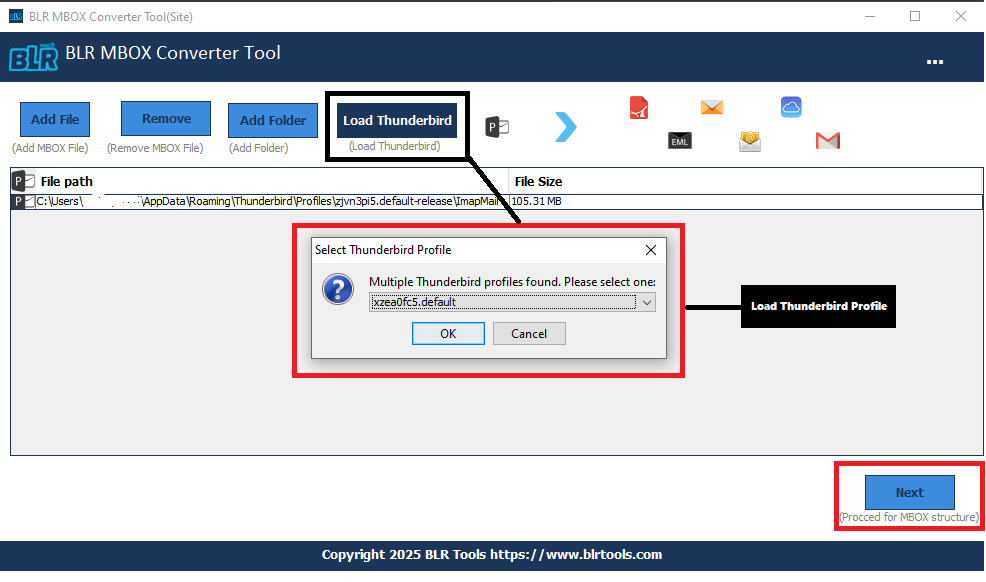
Task: Select the blue iCloud icon
Action: point(791,108)
